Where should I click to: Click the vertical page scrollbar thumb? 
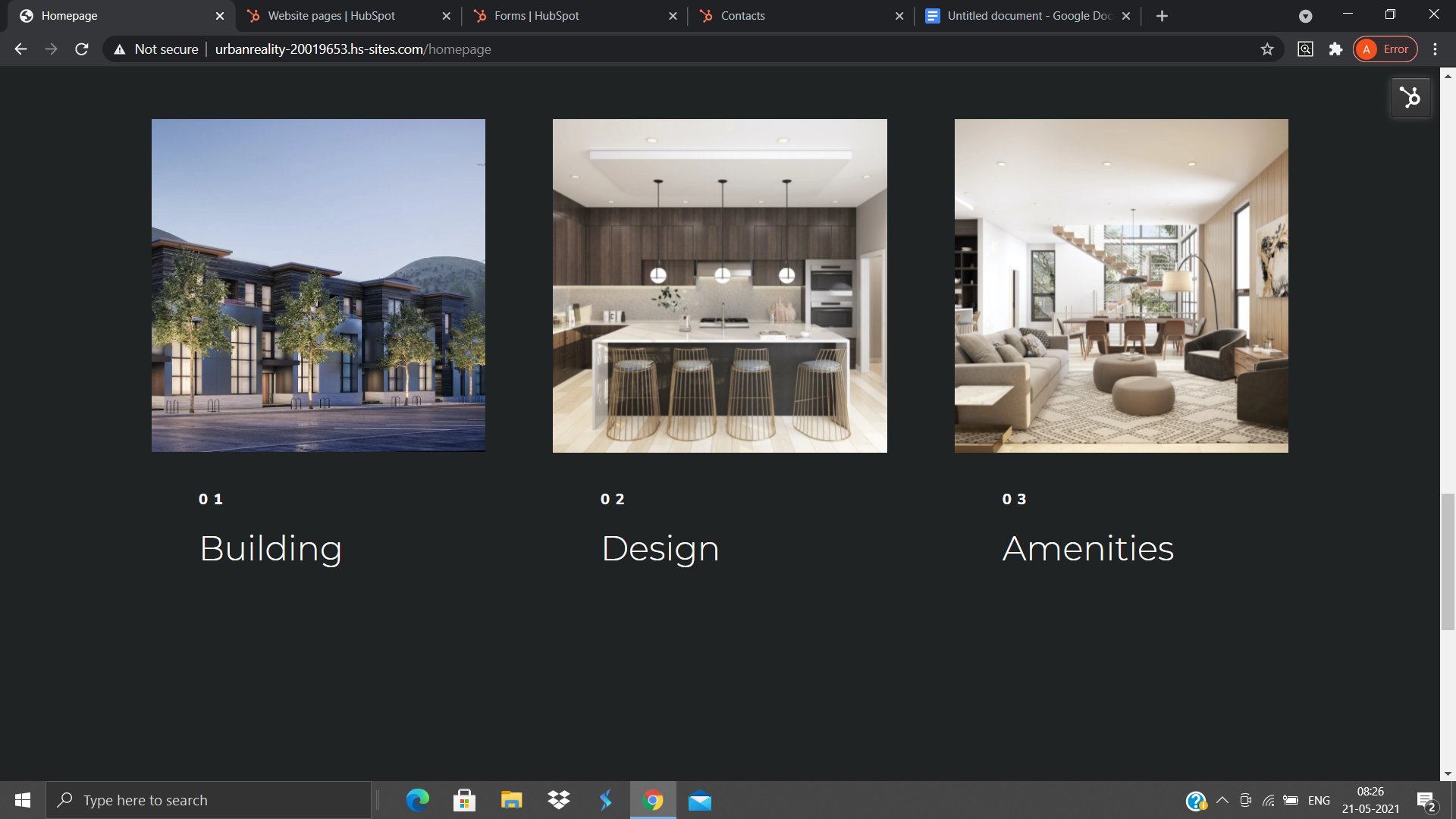1448,561
